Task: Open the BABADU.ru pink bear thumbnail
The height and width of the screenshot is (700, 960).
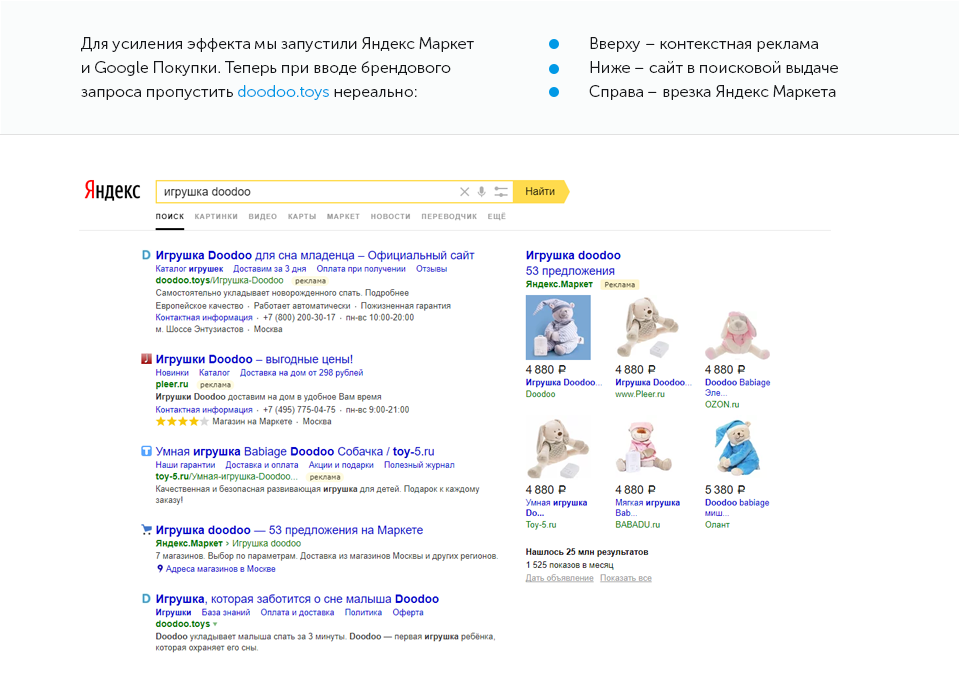Action: point(643,448)
